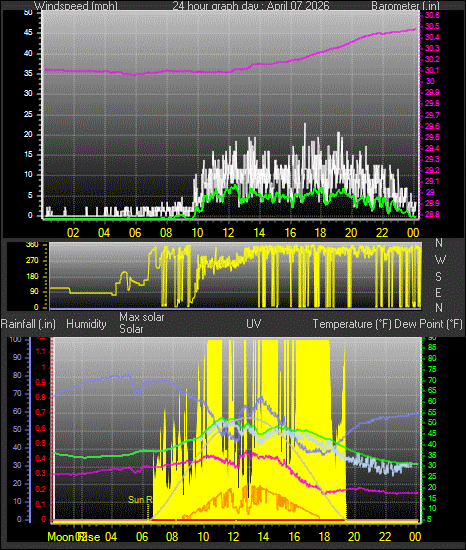Select the 30.5 barometer scale value
The height and width of the screenshot is (550, 466).
tap(432, 27)
